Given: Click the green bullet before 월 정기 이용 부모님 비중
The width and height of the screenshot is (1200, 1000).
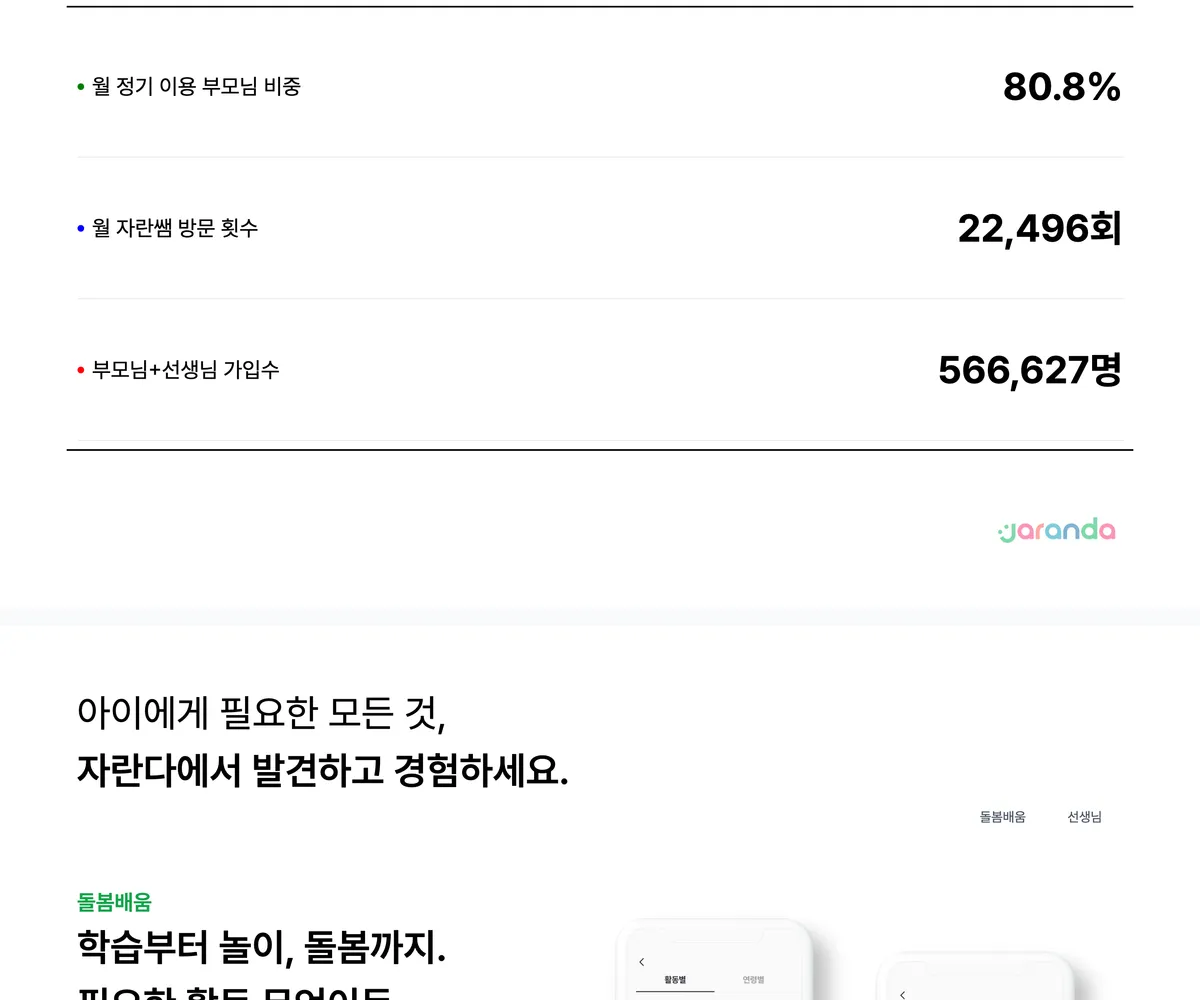Looking at the screenshot, I should [x=81, y=87].
